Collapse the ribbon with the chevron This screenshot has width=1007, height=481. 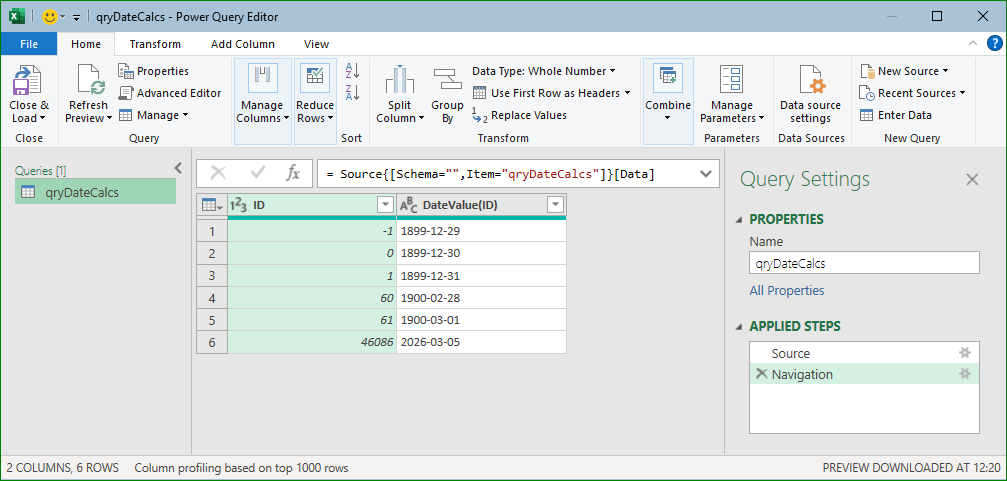coord(972,44)
